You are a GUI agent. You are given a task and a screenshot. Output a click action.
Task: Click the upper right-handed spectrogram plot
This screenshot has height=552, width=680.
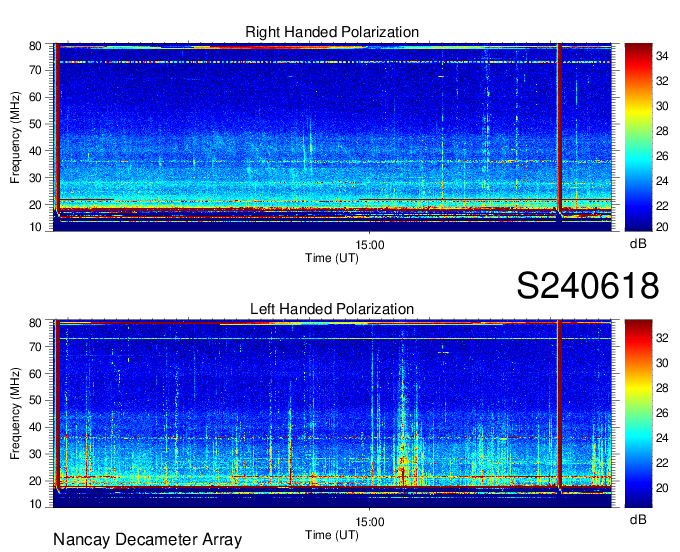tap(332, 137)
